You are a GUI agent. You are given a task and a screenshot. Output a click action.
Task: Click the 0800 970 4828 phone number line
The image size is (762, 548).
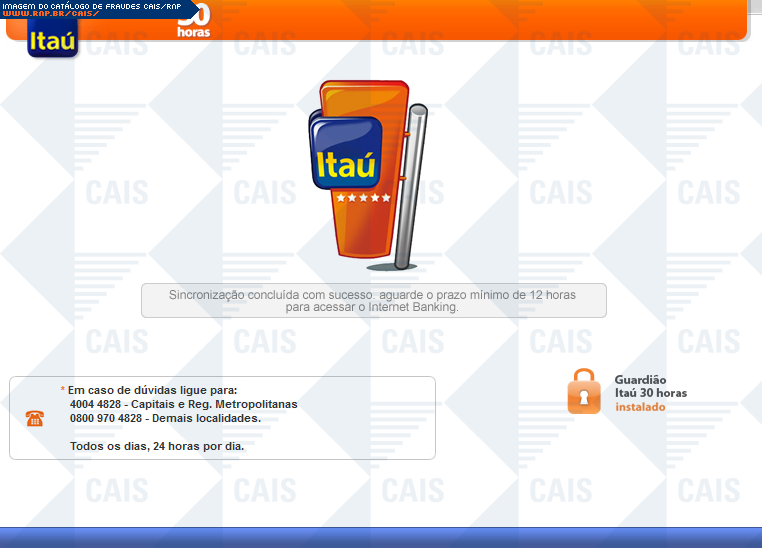[165, 418]
